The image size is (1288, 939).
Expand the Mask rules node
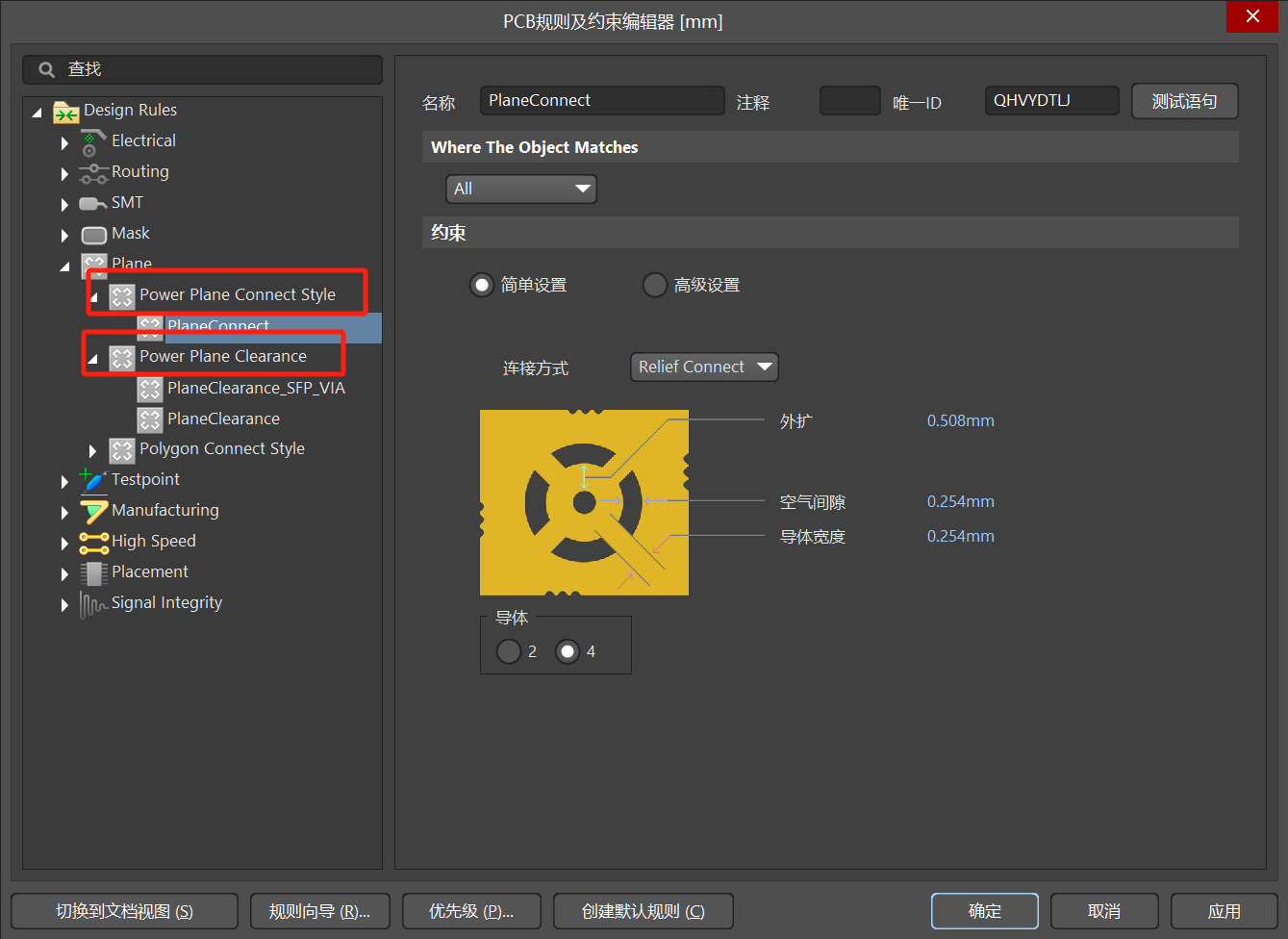pos(64,236)
